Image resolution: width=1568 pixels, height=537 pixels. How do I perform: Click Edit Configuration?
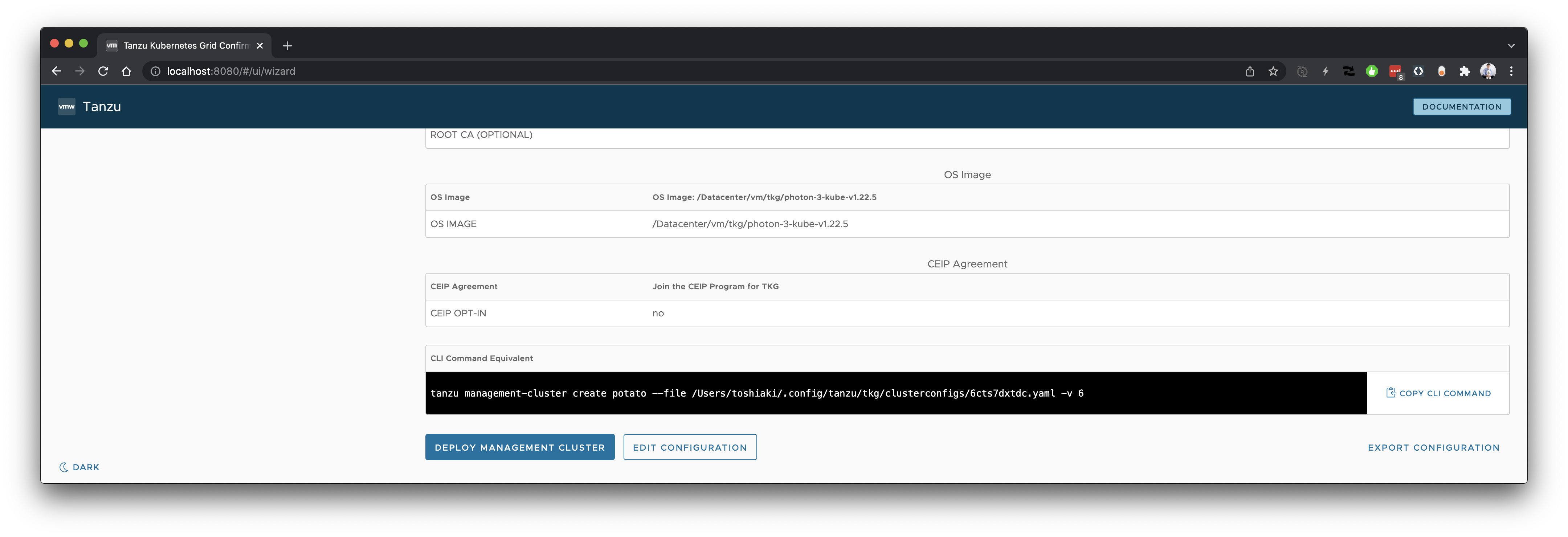(x=690, y=447)
